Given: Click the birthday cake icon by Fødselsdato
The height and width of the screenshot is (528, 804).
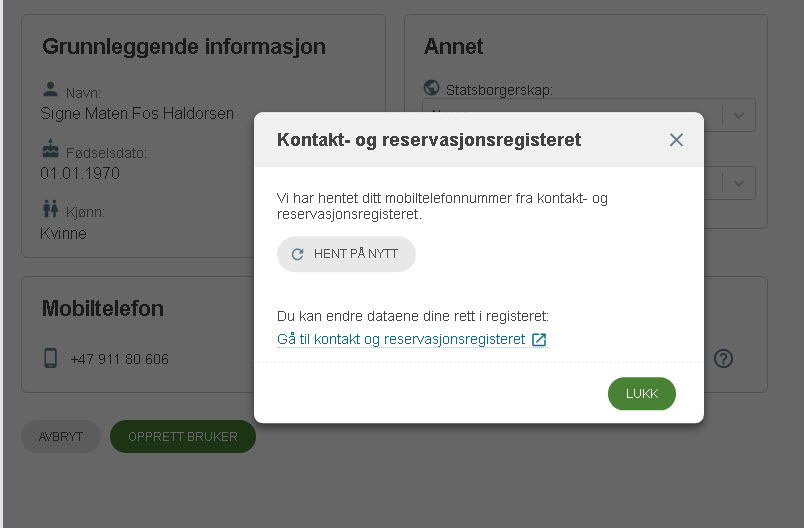Looking at the screenshot, I should [50, 149].
